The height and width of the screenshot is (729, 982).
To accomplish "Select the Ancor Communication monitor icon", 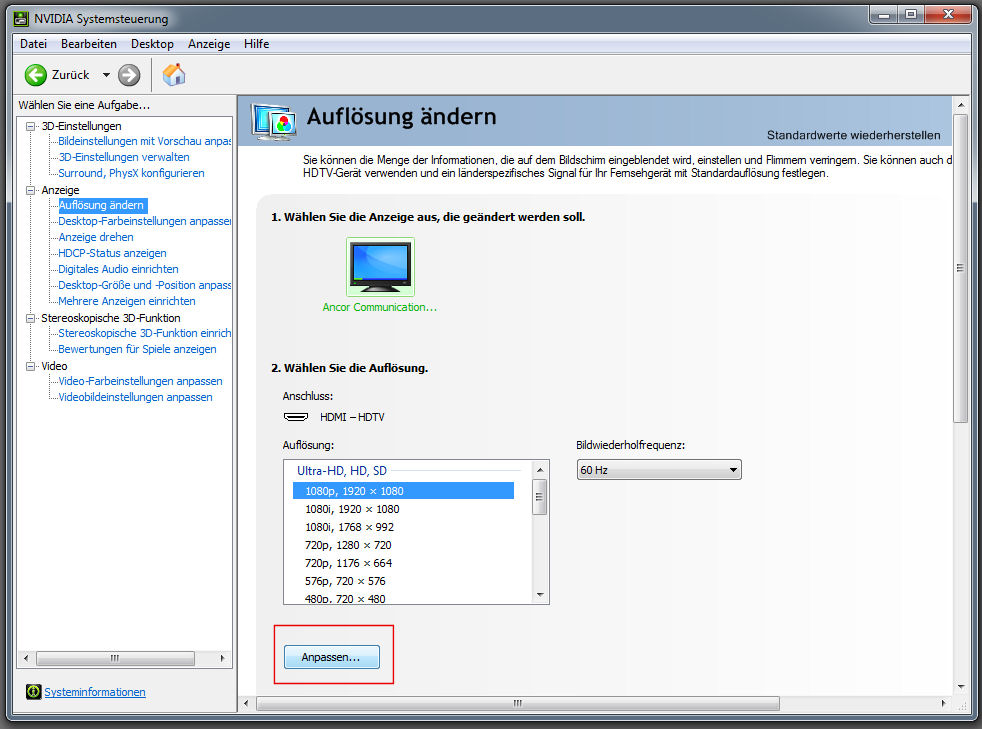I will (x=380, y=267).
